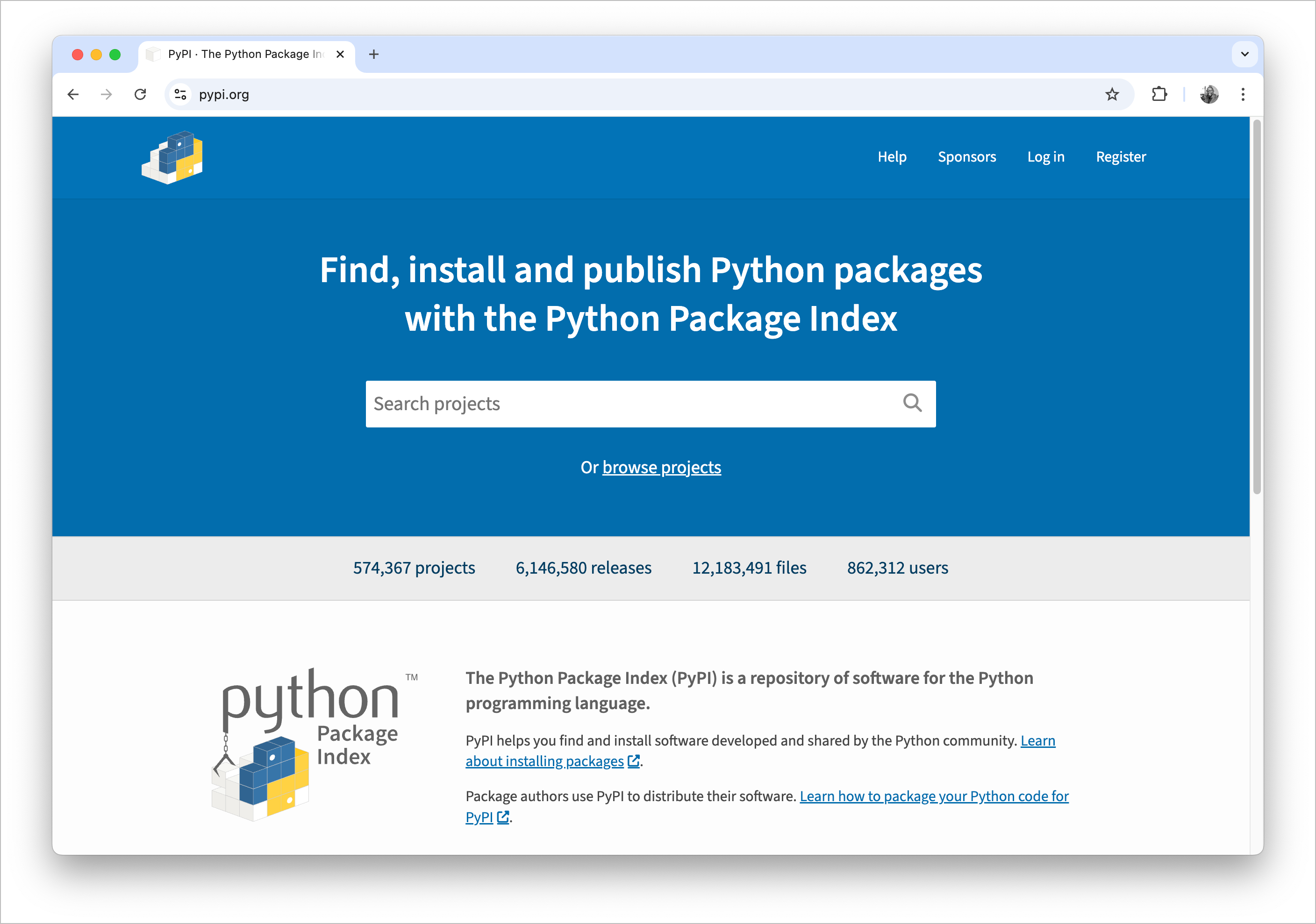Open the browse projects link
This screenshot has height=924, width=1316.
pyautogui.click(x=661, y=468)
